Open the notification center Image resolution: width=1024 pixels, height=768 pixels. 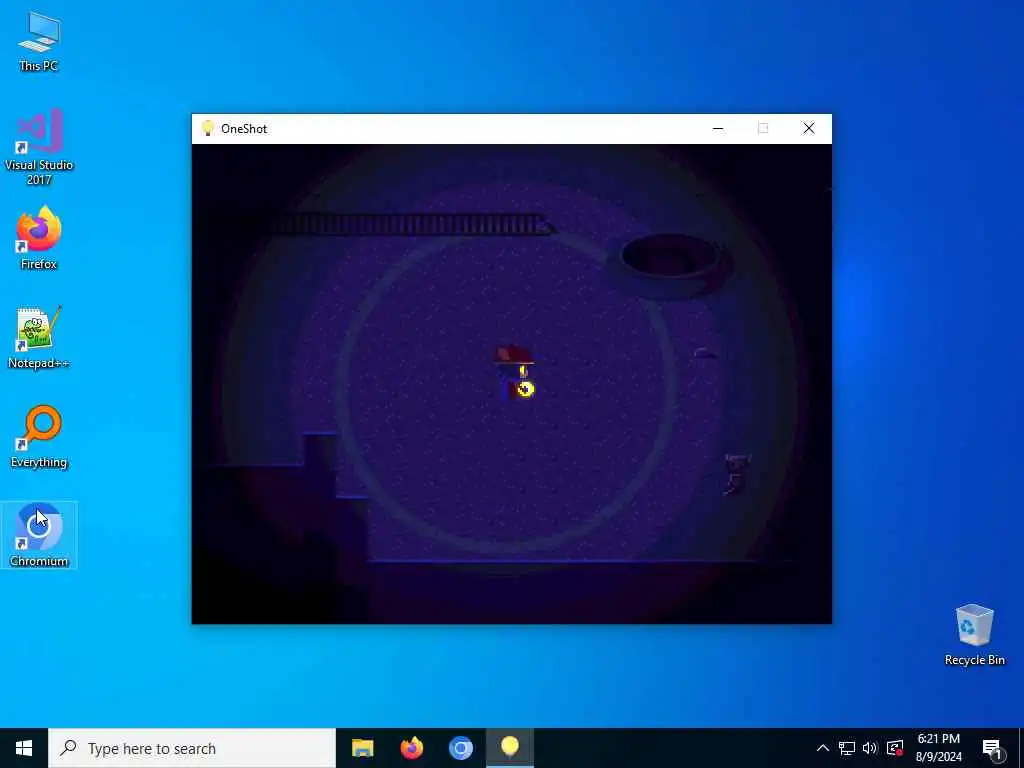[992, 748]
